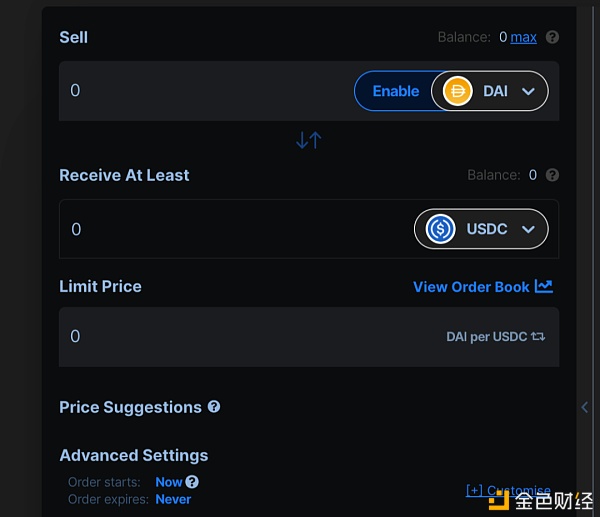This screenshot has height=517, width=600.
Task: Click the help icon beside Sell balance
Action: [x=552, y=37]
